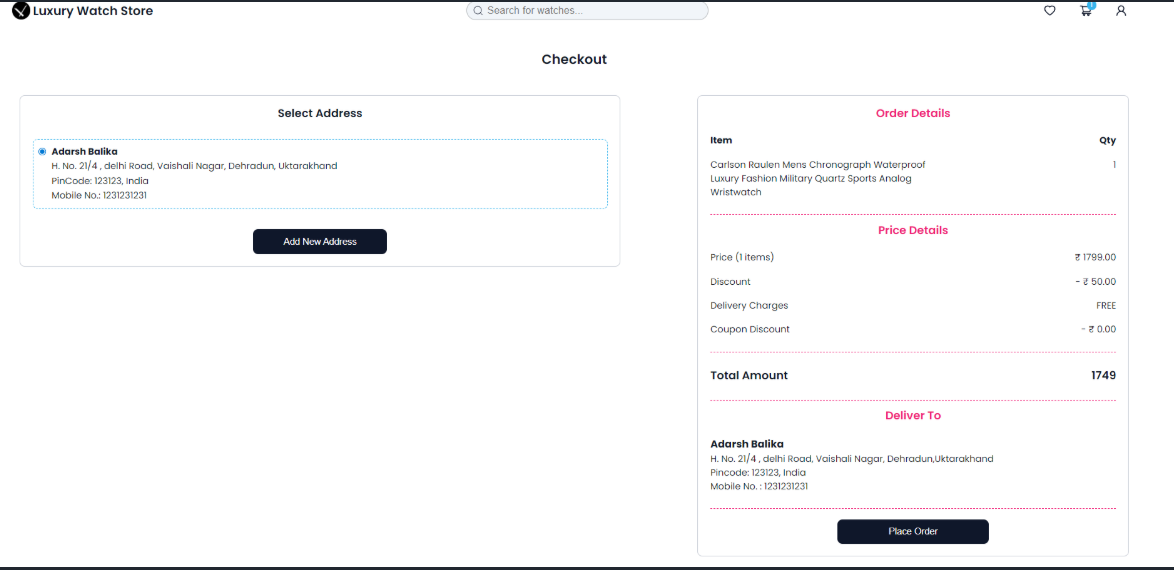This screenshot has width=1174, height=570.
Task: Click the cart item count badge
Action: tap(1091, 5)
